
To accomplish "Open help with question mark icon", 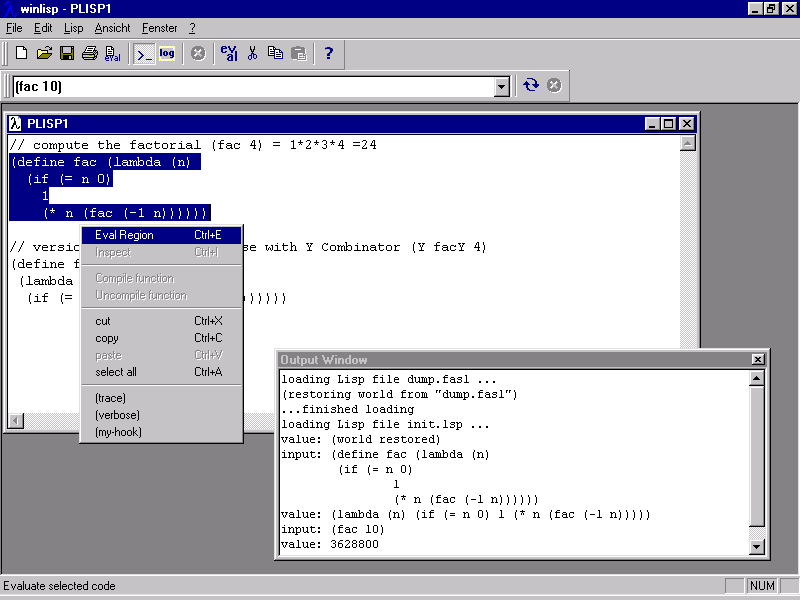I will coord(329,53).
